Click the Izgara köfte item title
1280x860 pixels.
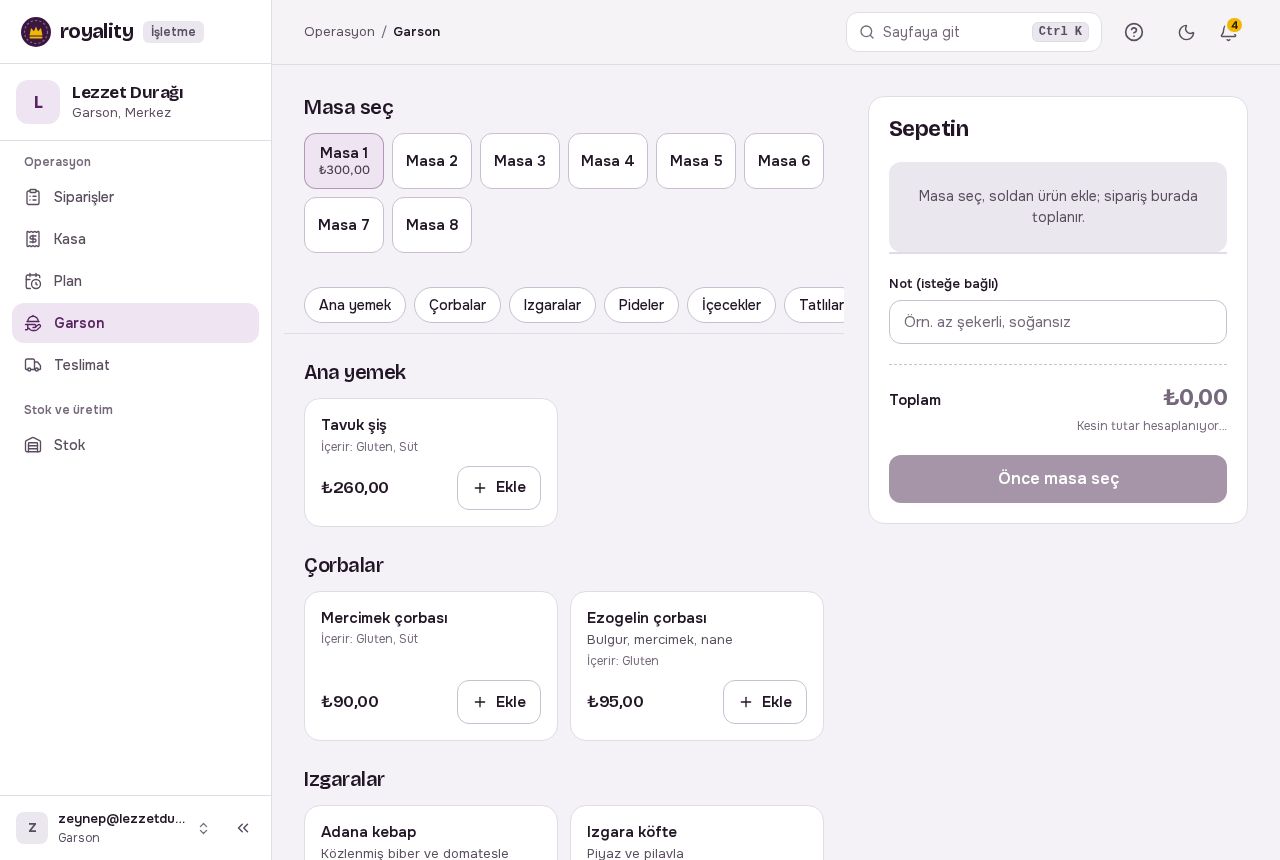point(632,832)
